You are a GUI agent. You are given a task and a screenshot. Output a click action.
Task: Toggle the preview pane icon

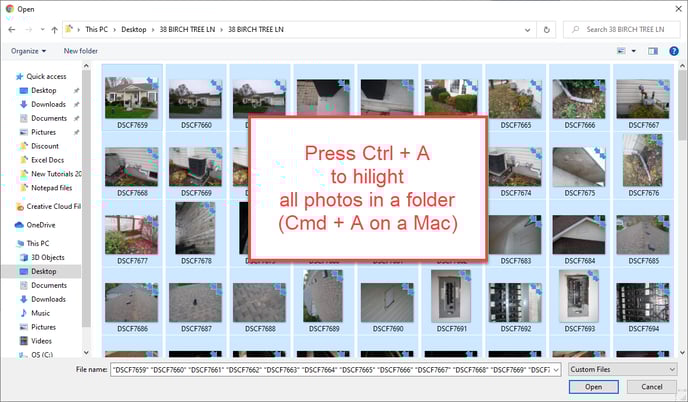[652, 50]
